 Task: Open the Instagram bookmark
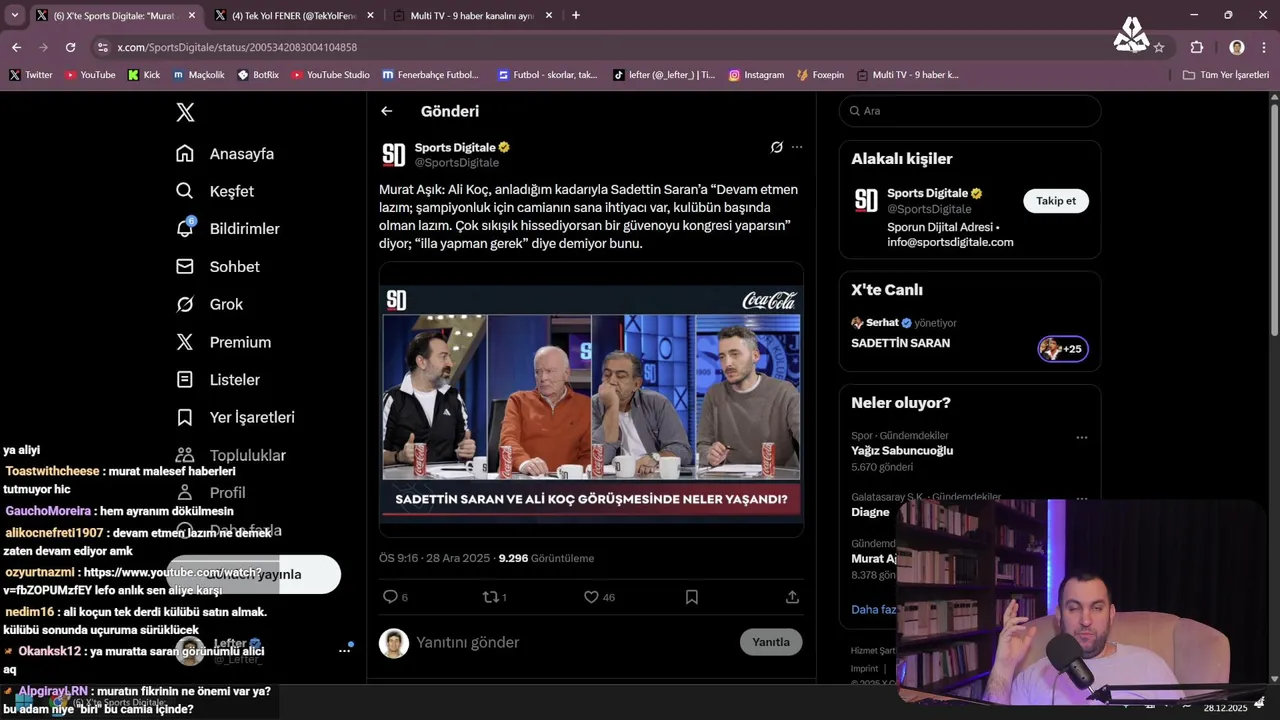[756, 75]
